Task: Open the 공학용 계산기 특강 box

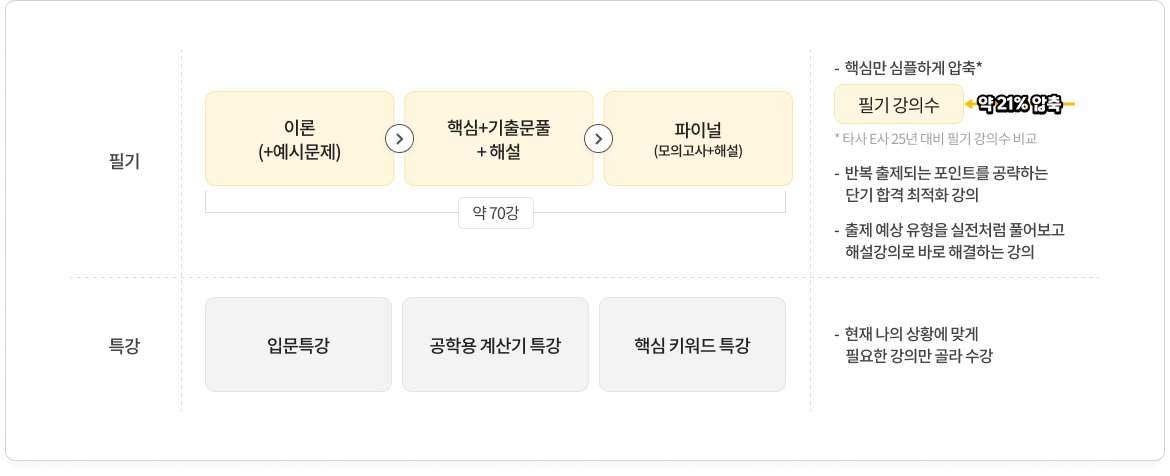Action: tap(495, 345)
